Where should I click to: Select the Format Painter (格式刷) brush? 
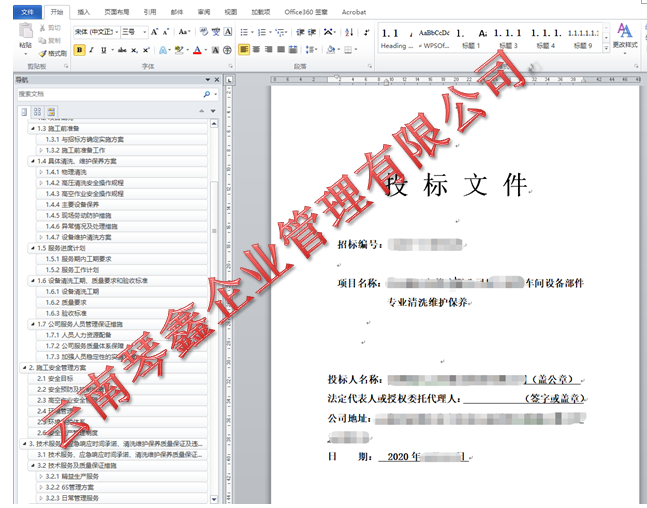click(43, 53)
